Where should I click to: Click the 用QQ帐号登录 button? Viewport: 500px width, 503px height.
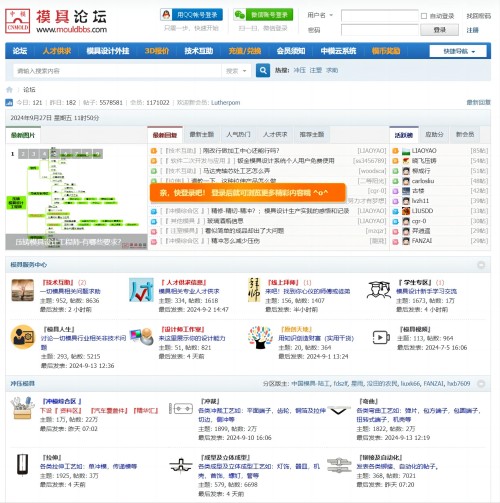click(191, 15)
